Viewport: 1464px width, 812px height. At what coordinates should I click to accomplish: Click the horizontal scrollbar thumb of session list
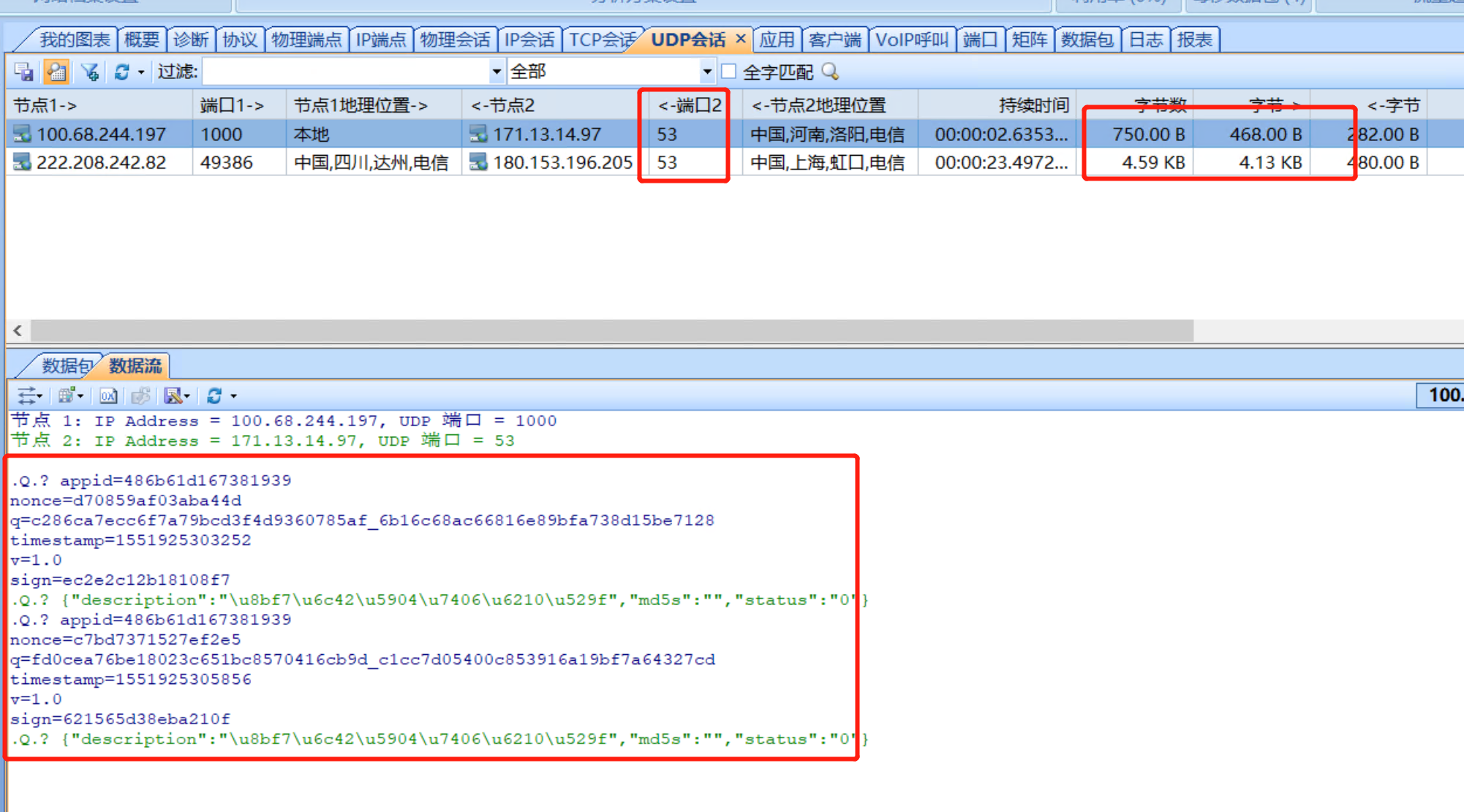pos(612,330)
